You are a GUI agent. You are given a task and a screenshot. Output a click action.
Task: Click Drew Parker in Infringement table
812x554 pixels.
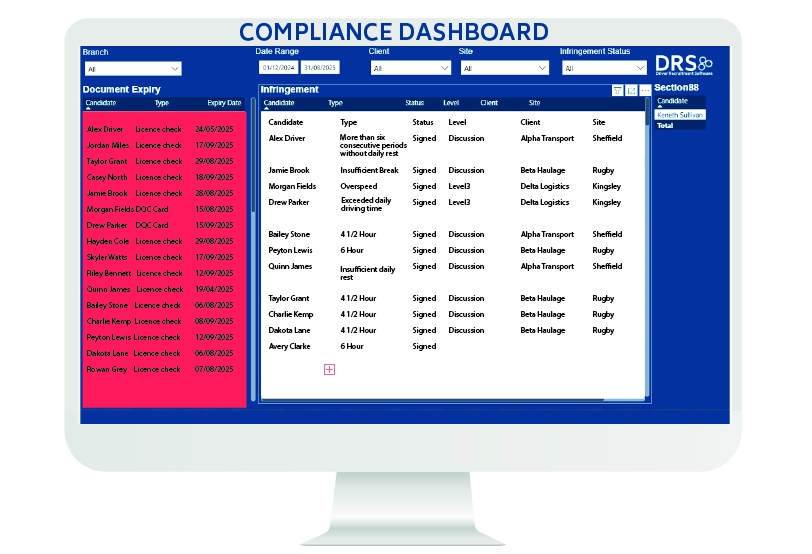288,202
